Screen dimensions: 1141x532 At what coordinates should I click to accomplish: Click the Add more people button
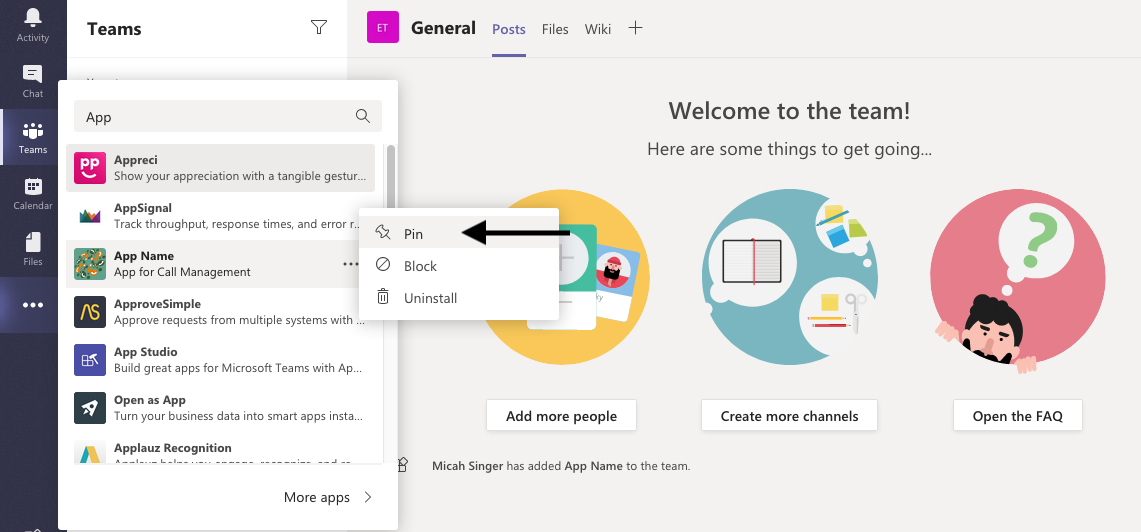561,415
